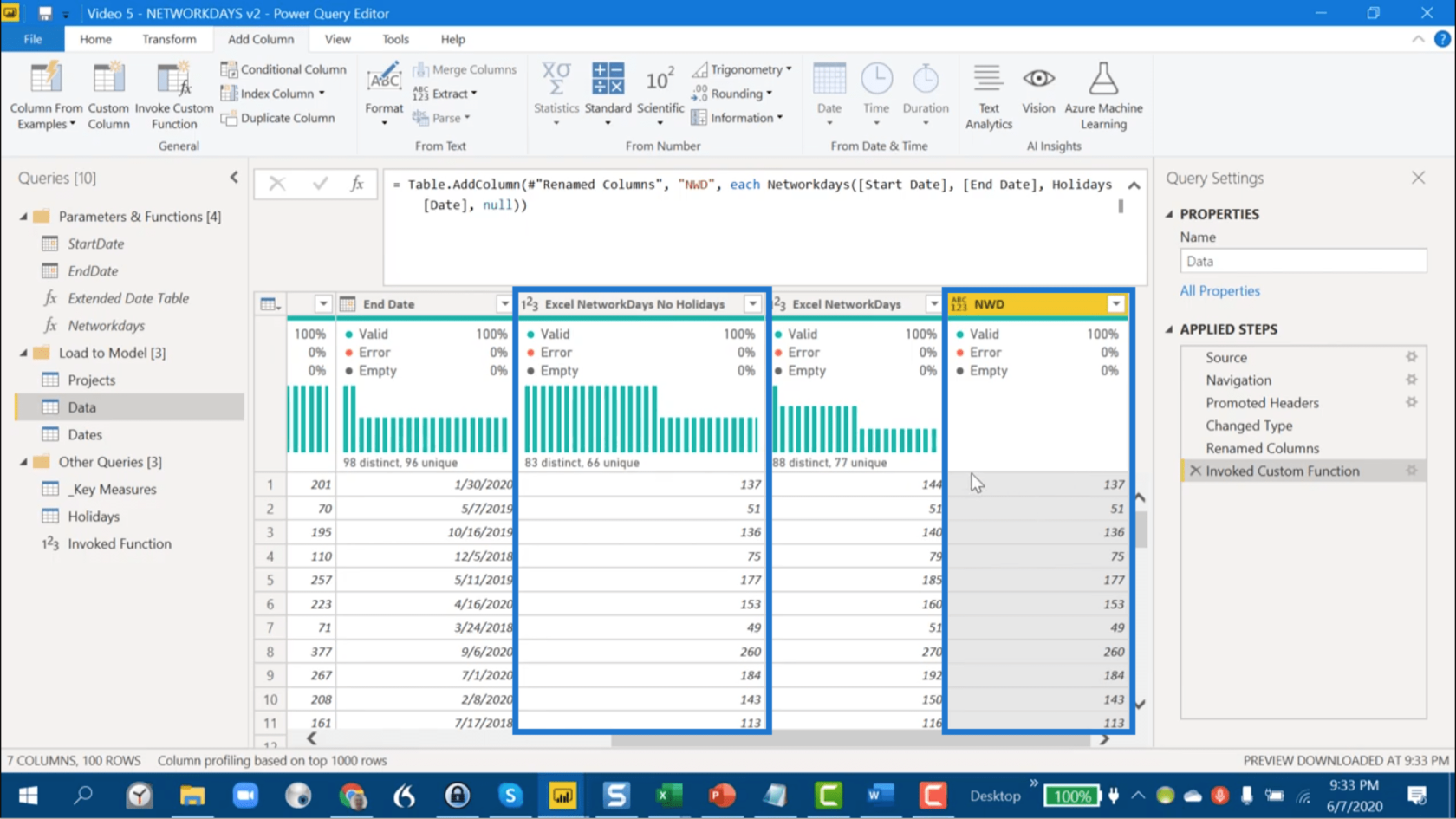
Task: Open Text Analytics AI insight
Action: [x=989, y=96]
